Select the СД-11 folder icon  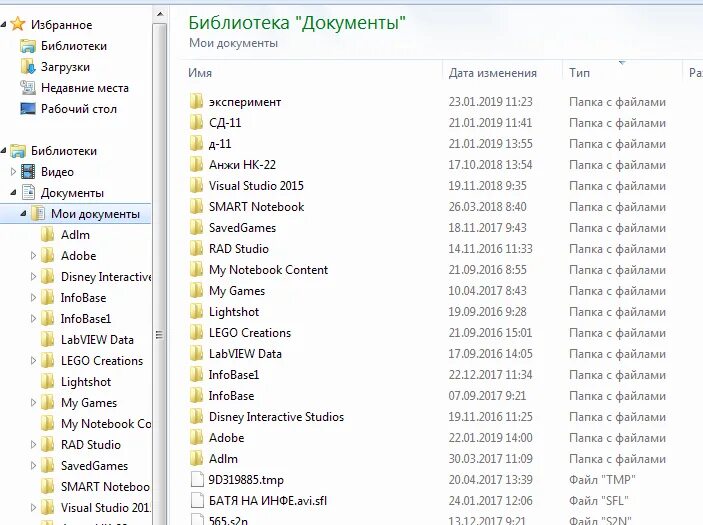(x=196, y=122)
